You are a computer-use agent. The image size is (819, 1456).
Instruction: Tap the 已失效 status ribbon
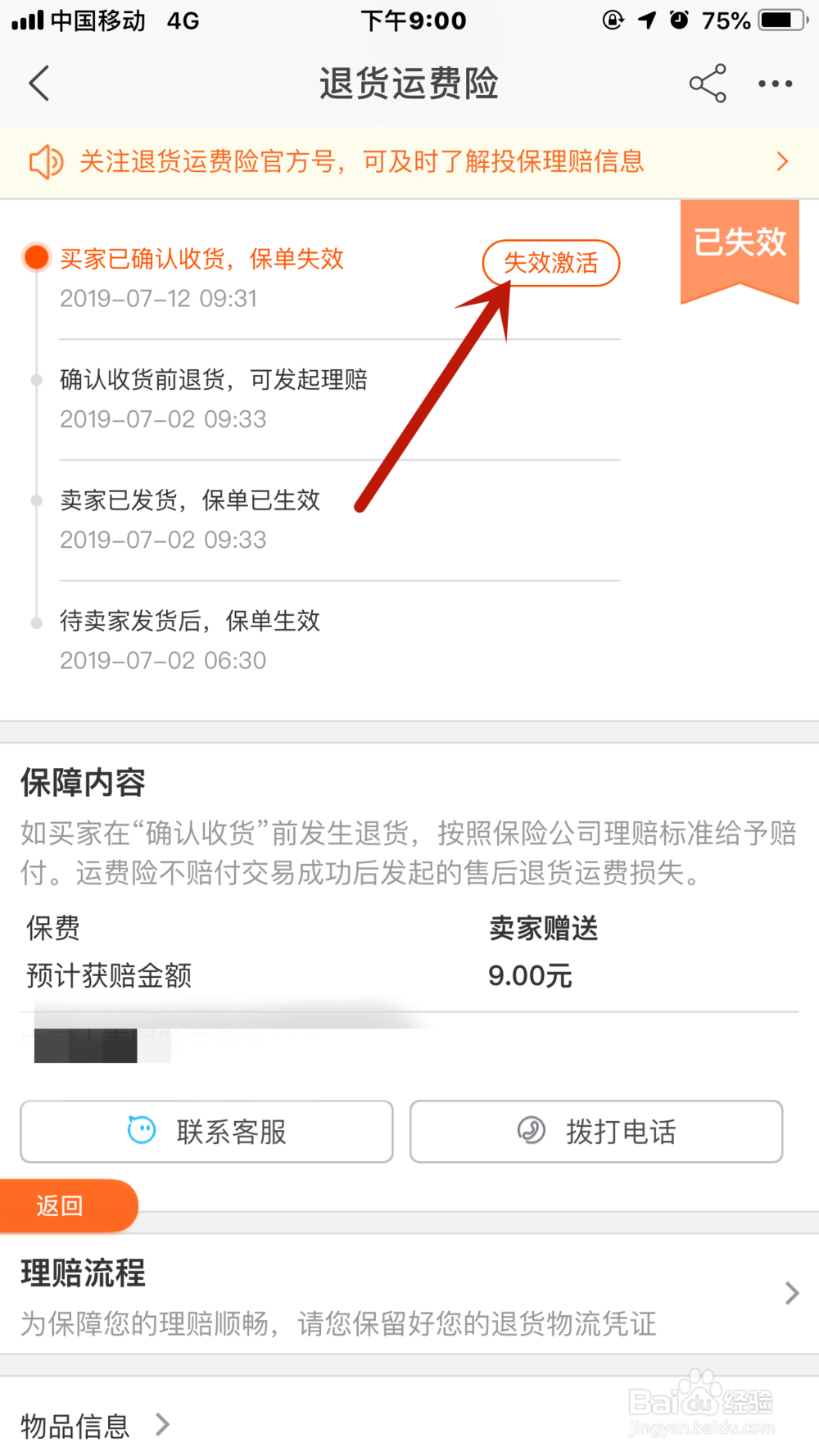pos(740,245)
